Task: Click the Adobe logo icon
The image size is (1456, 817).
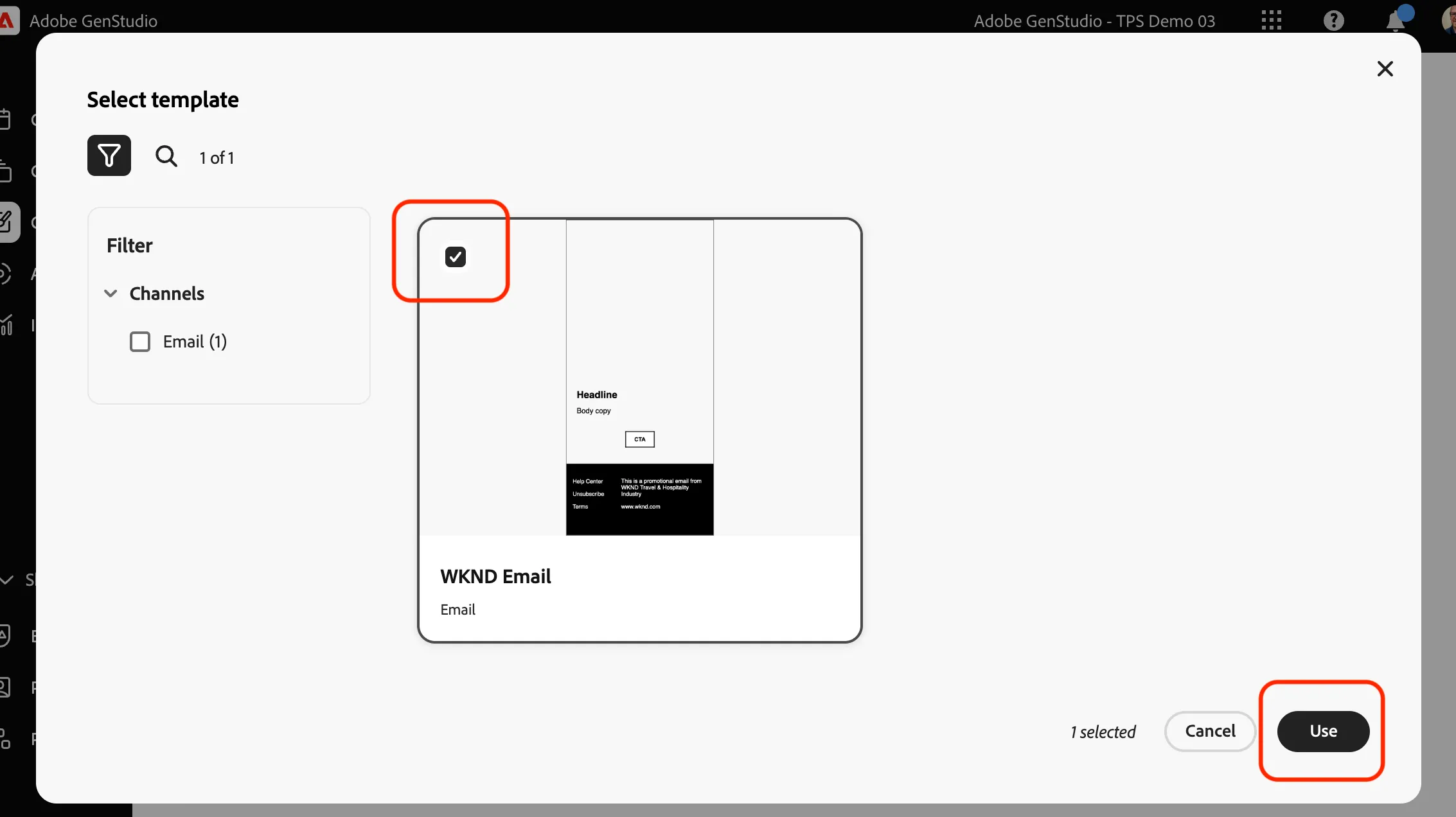Action: [8, 21]
